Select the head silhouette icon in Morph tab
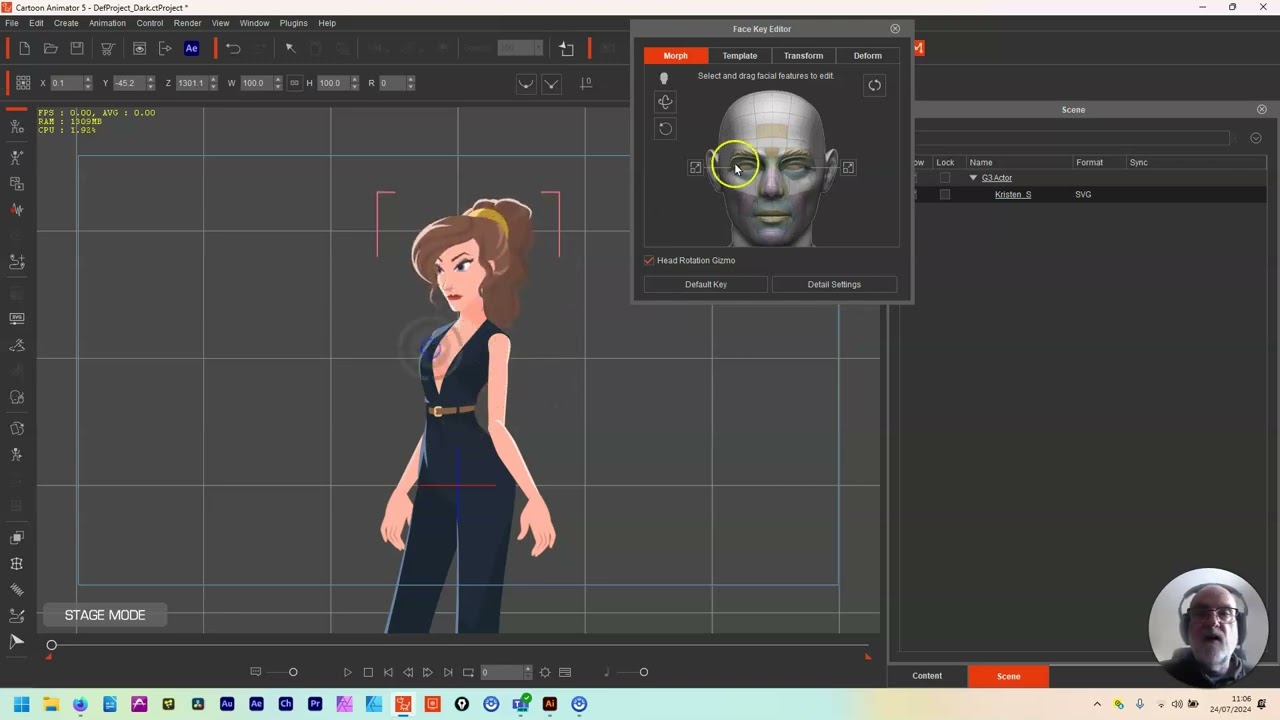This screenshot has width=1280, height=720. click(663, 78)
